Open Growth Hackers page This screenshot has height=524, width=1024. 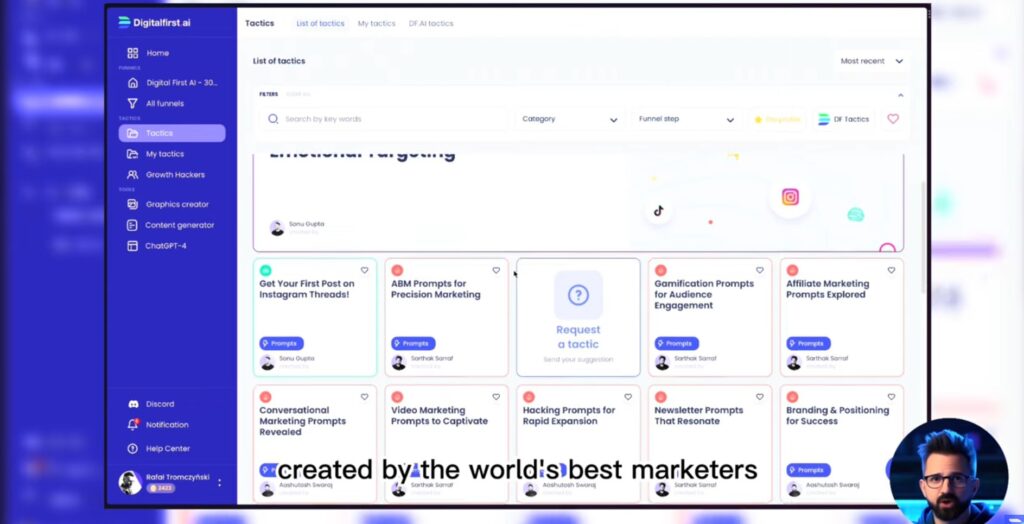pos(167,174)
